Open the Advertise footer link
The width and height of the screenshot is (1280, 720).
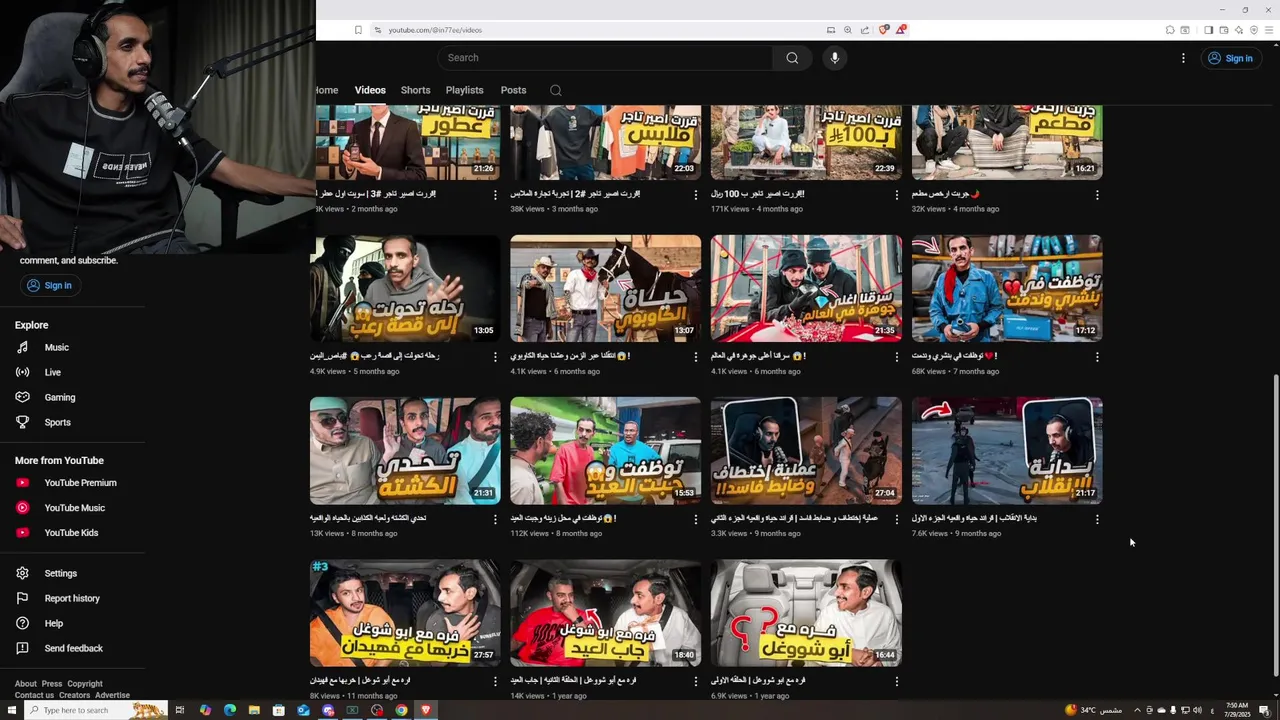[112, 695]
